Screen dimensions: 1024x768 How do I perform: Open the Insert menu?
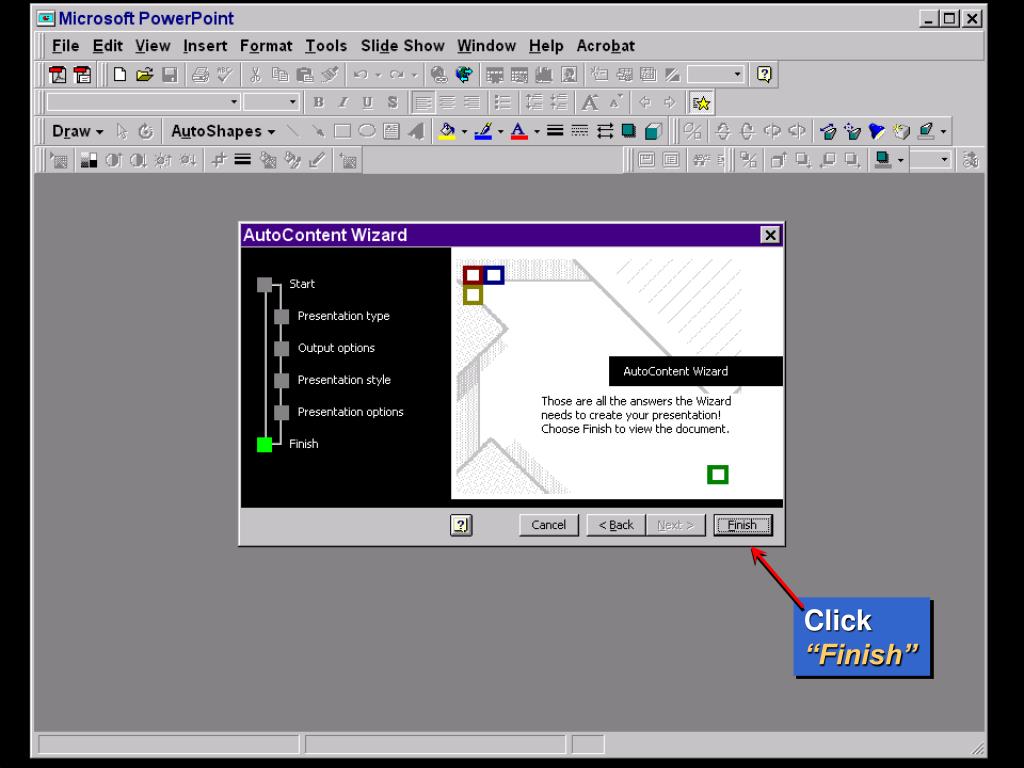pos(205,46)
